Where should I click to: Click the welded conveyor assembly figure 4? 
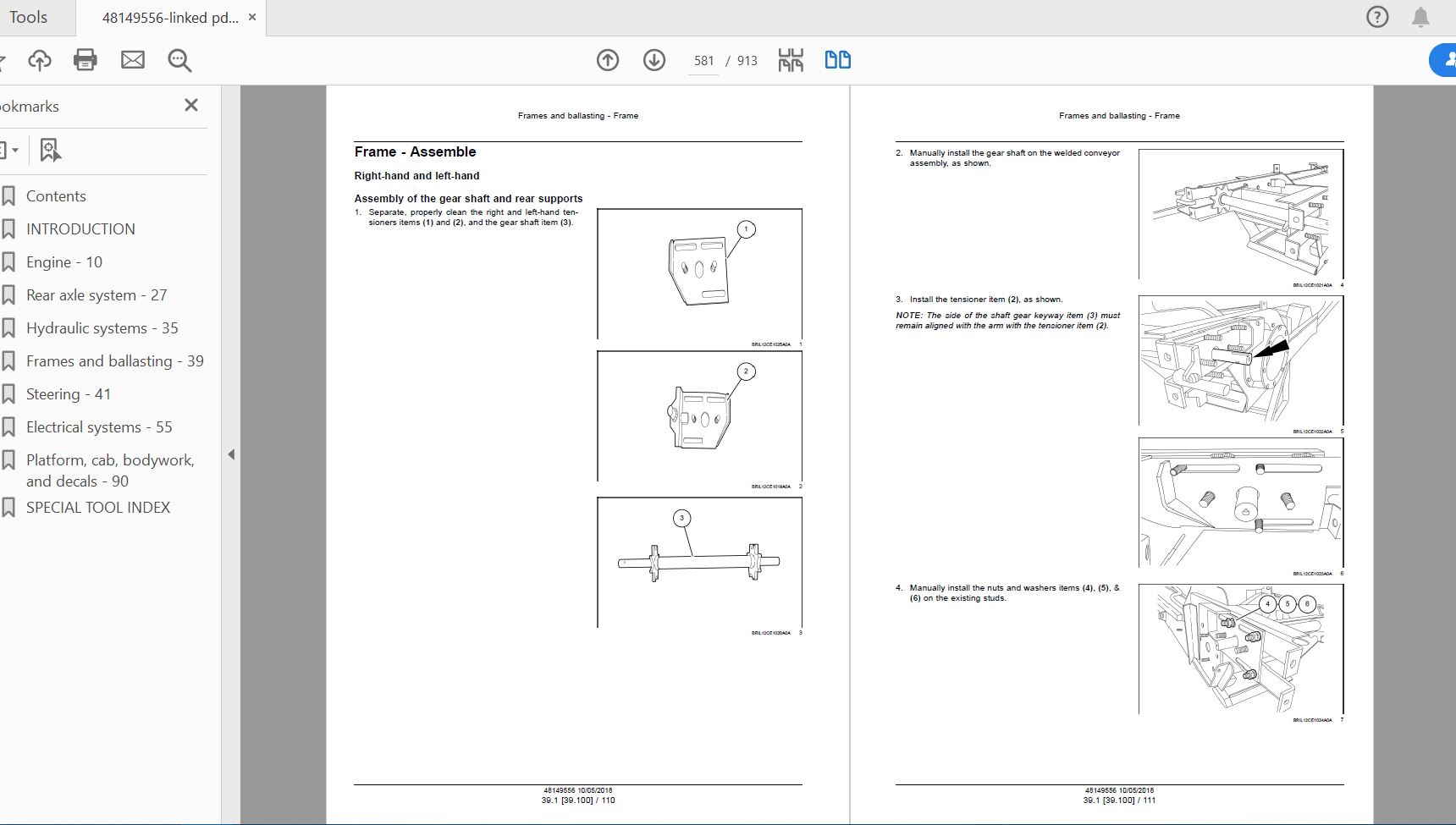(1241, 214)
